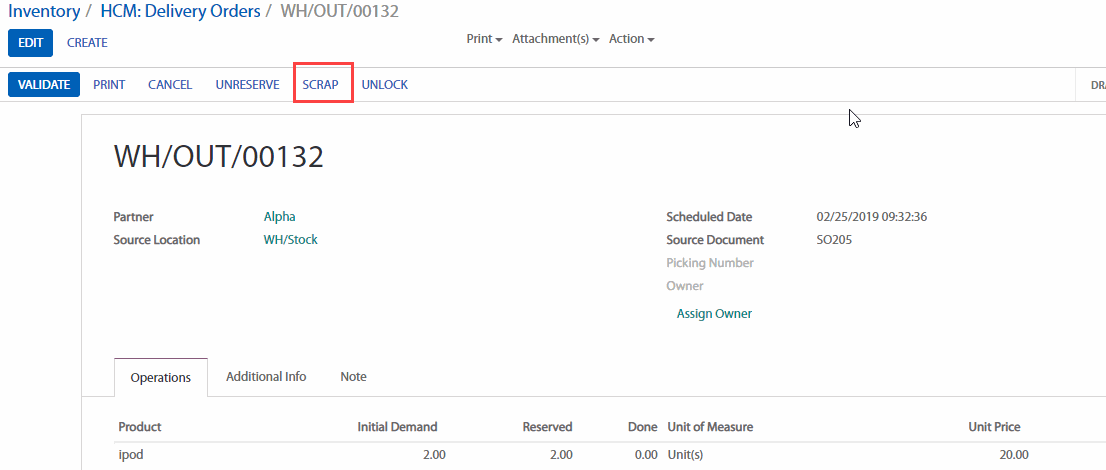Unreserve the reserved products

point(247,85)
